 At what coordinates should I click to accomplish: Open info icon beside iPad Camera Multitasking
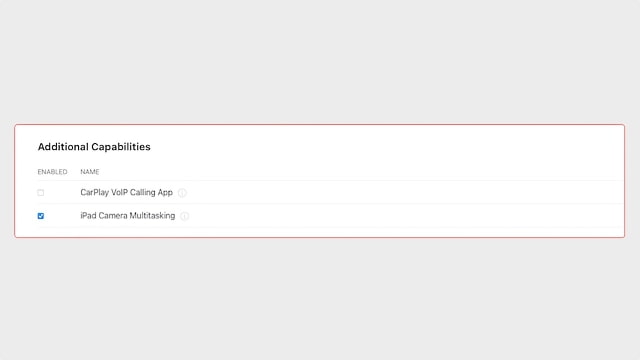pyautogui.click(x=184, y=216)
